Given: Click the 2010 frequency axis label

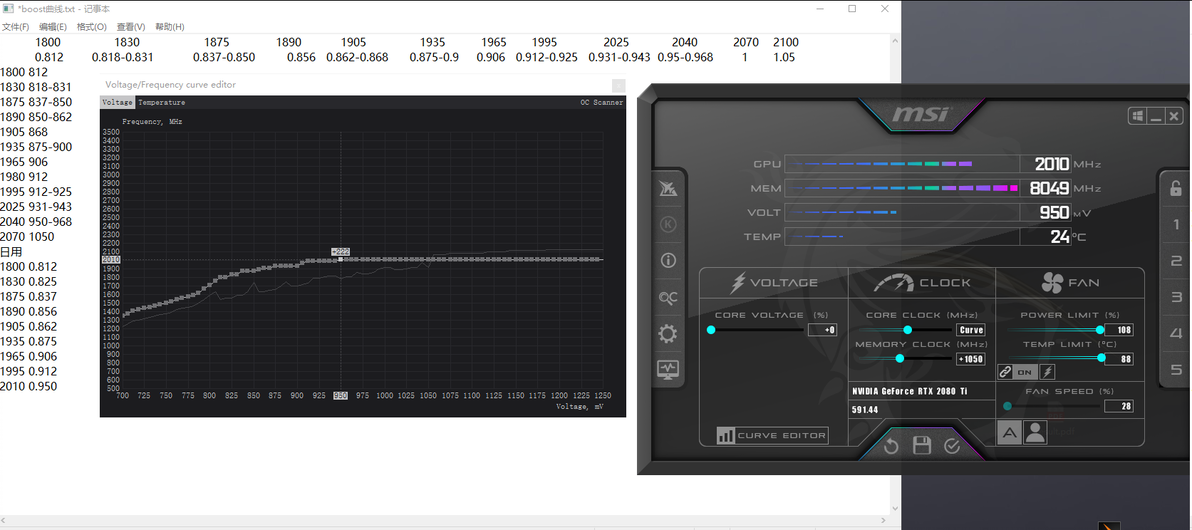Looking at the screenshot, I should pos(110,260).
